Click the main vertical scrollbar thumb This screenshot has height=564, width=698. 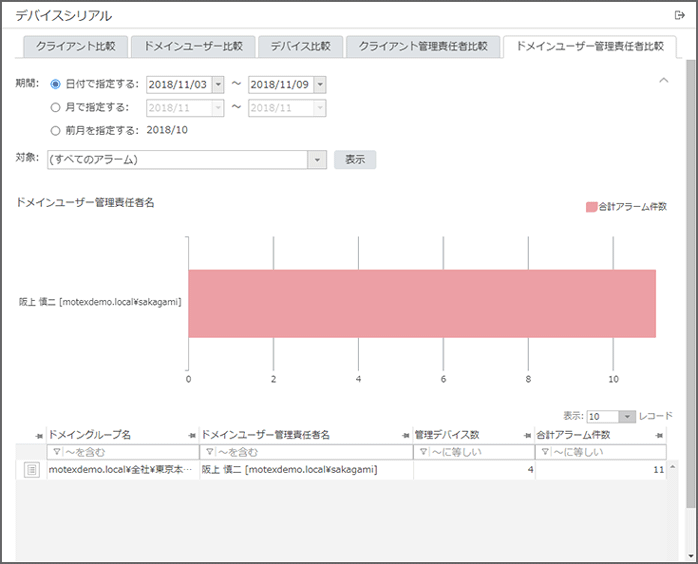pos(690,283)
